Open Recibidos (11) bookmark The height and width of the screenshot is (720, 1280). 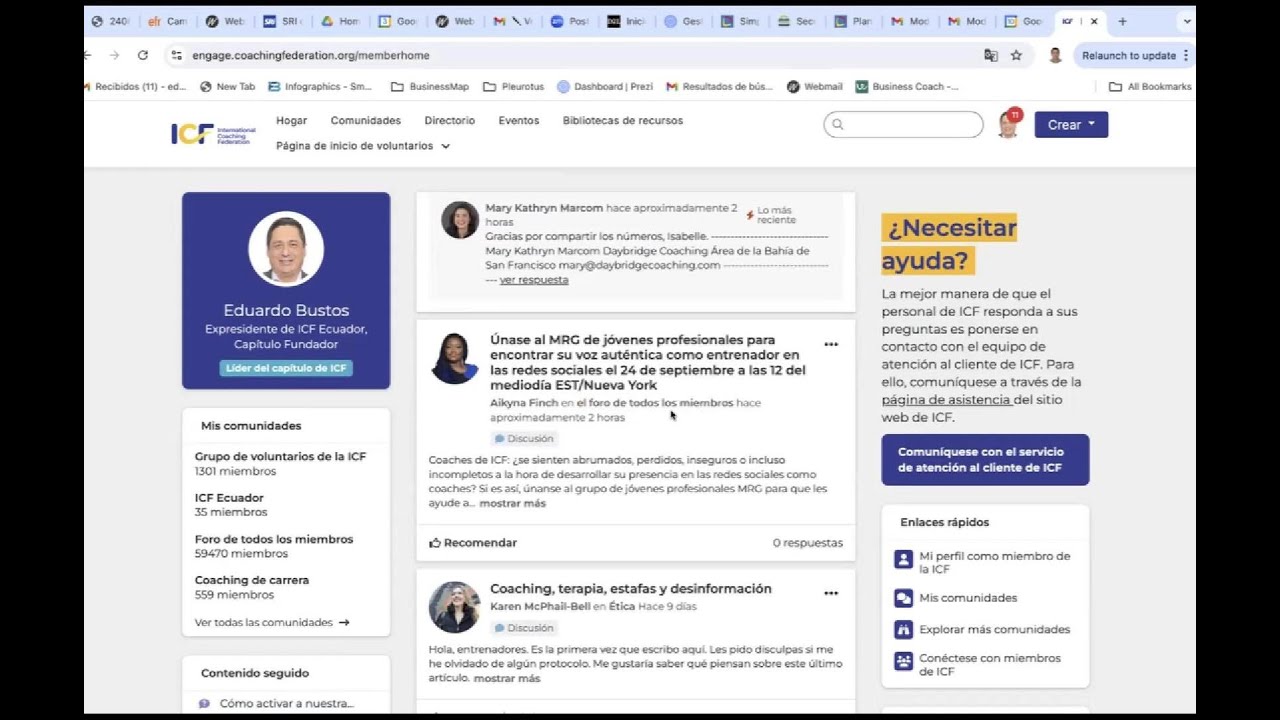point(134,87)
